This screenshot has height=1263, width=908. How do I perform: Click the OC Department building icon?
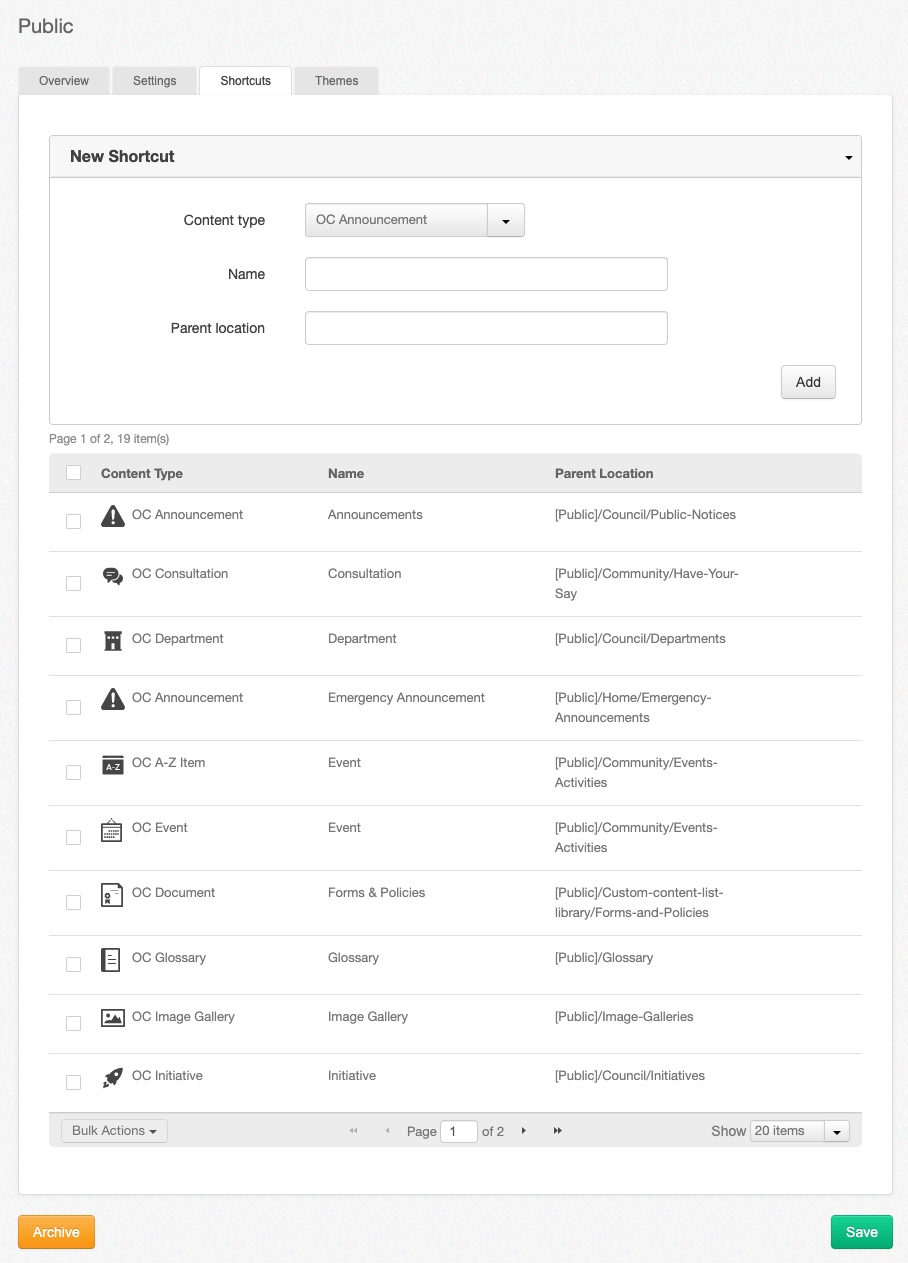(x=113, y=639)
